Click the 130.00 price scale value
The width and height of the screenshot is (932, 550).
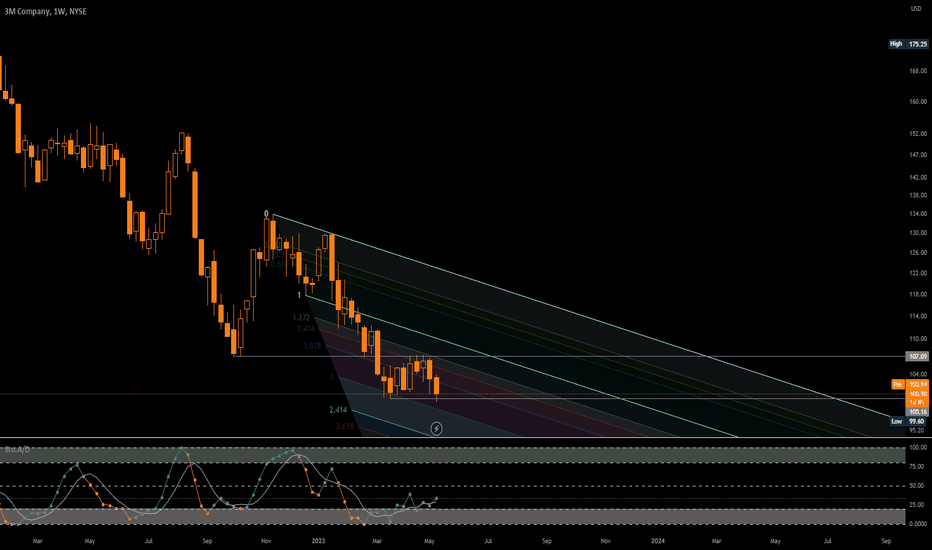click(918, 233)
